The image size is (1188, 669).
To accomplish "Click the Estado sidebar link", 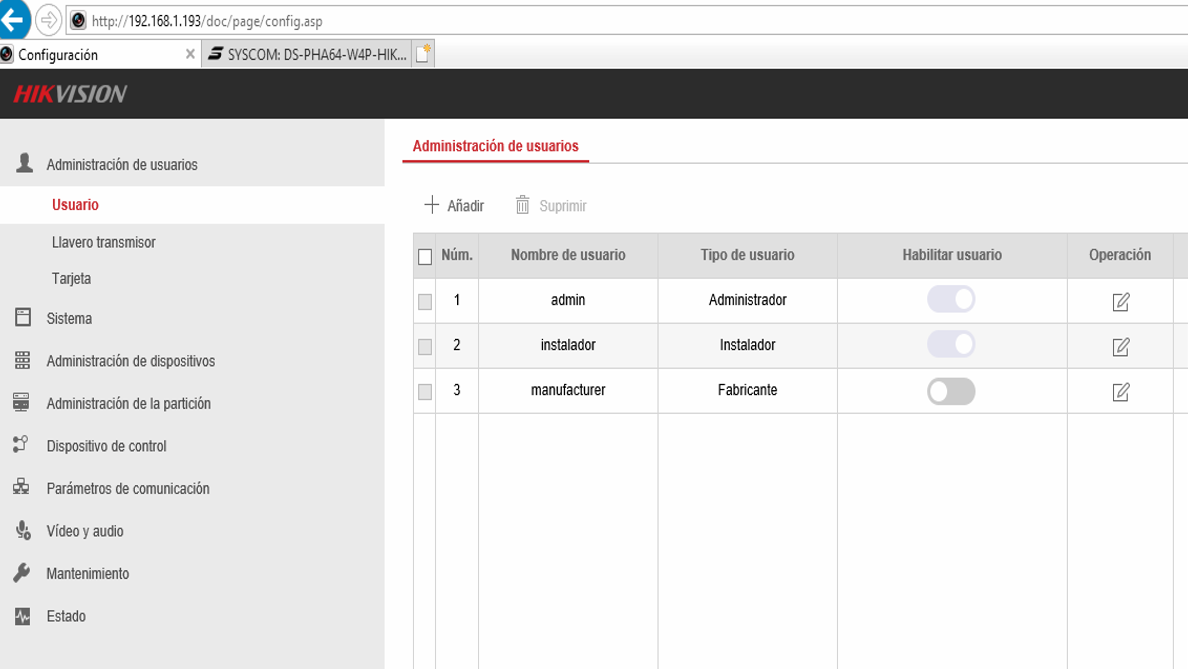I will click(x=66, y=616).
